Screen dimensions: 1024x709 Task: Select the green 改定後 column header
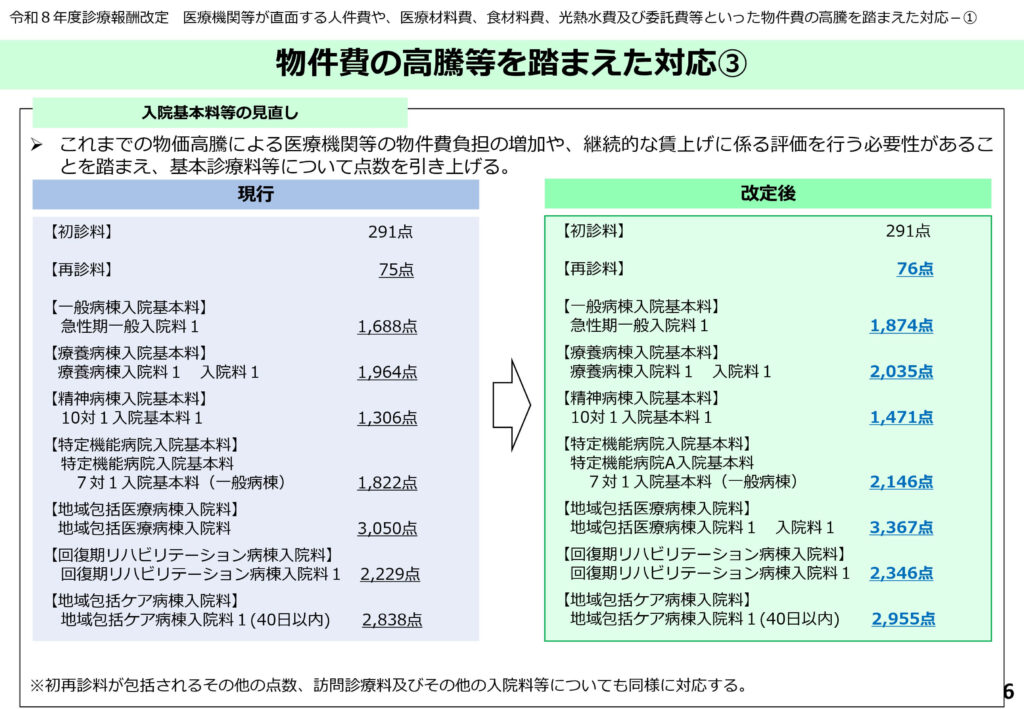tap(767, 194)
